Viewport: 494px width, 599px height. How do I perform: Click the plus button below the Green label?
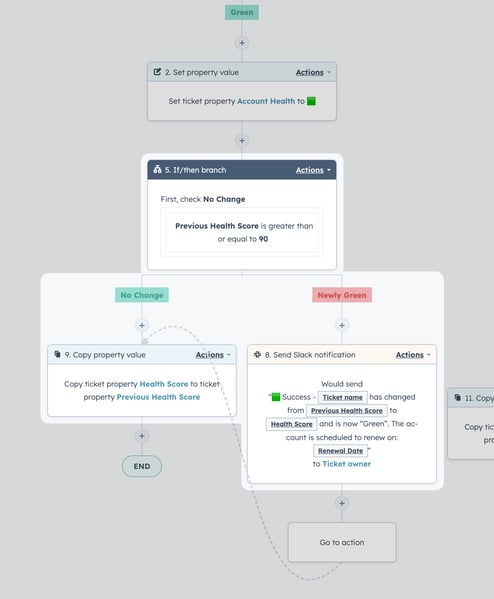(x=241, y=43)
